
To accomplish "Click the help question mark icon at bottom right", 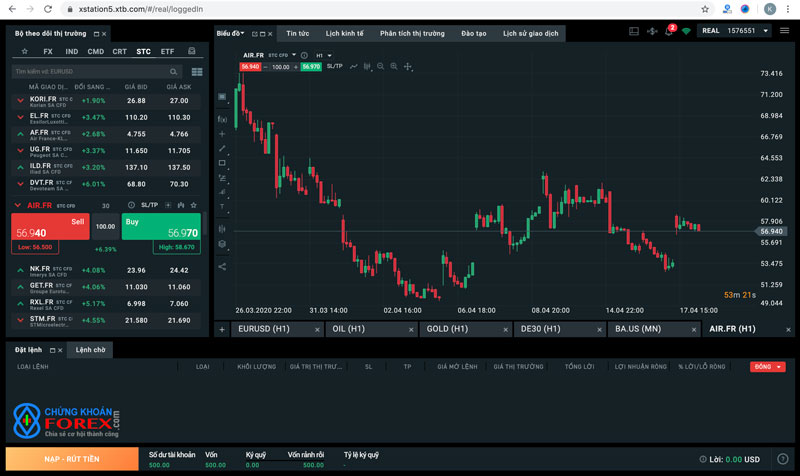I will pyautogui.click(x=783, y=459).
